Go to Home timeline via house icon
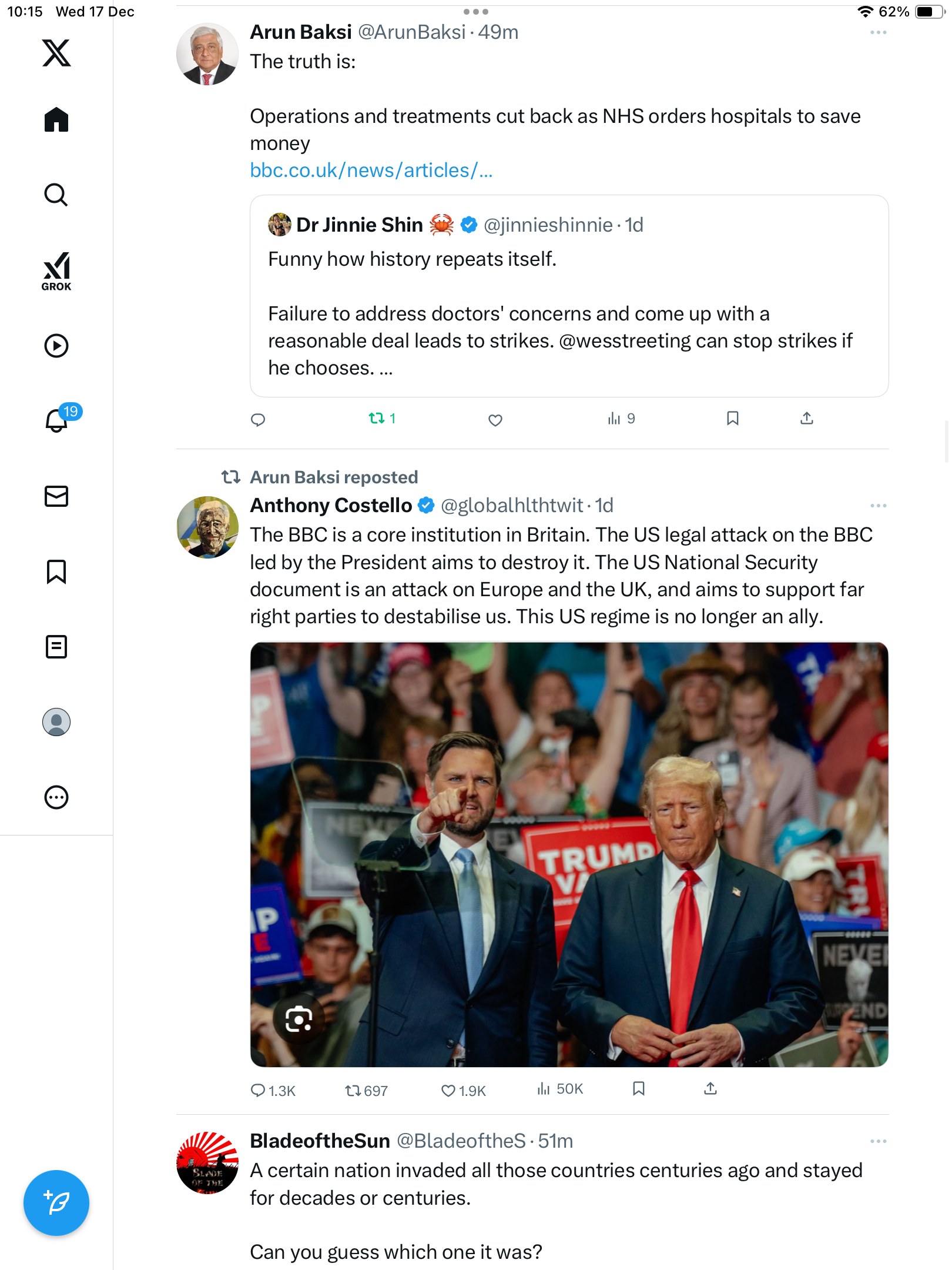The width and height of the screenshot is (952, 1270). (x=56, y=120)
